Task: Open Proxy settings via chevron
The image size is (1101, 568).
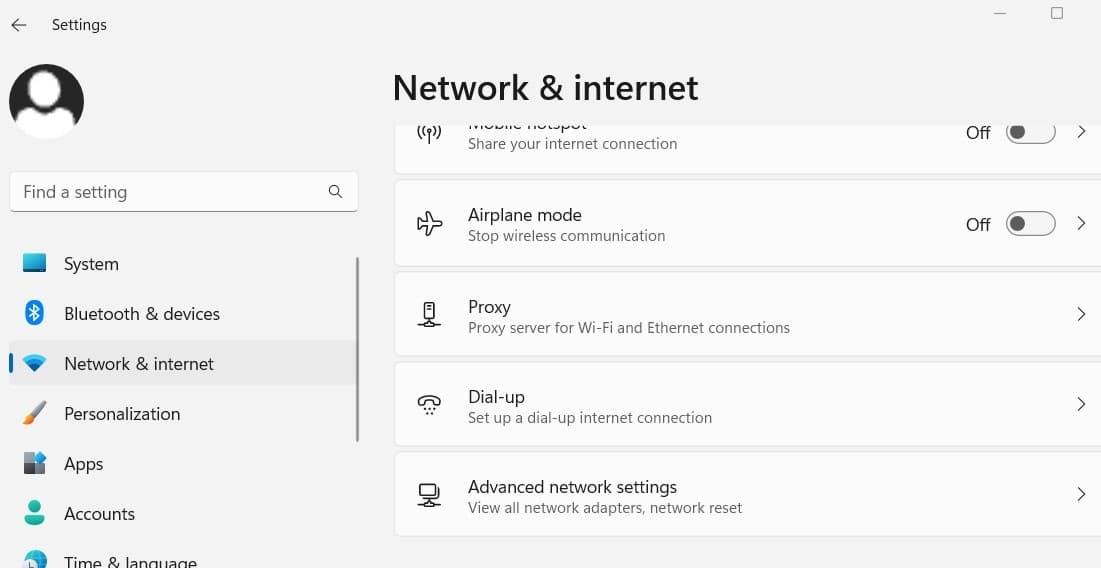Action: [1081, 314]
